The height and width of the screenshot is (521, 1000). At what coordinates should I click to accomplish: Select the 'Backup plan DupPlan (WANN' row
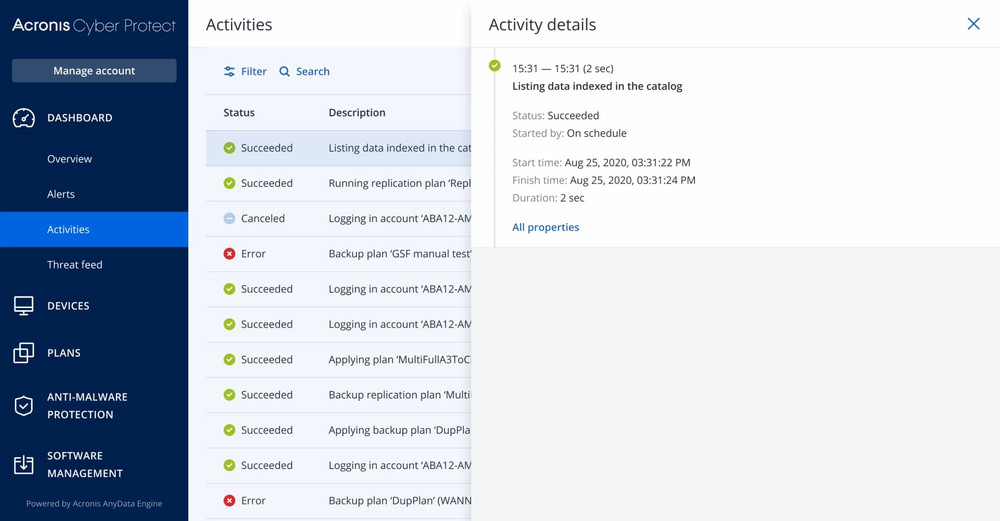pyautogui.click(x=339, y=501)
